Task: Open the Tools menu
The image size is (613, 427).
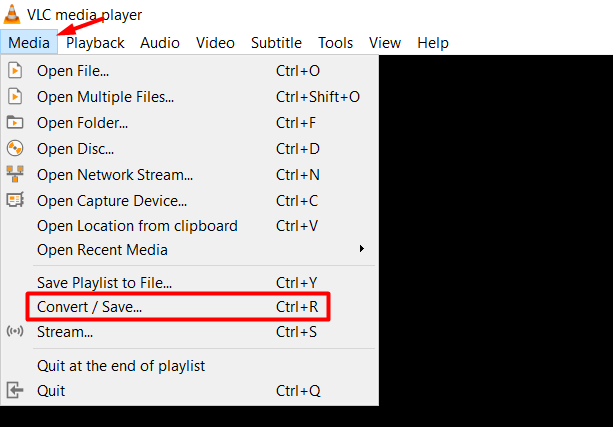Action: [x=335, y=42]
